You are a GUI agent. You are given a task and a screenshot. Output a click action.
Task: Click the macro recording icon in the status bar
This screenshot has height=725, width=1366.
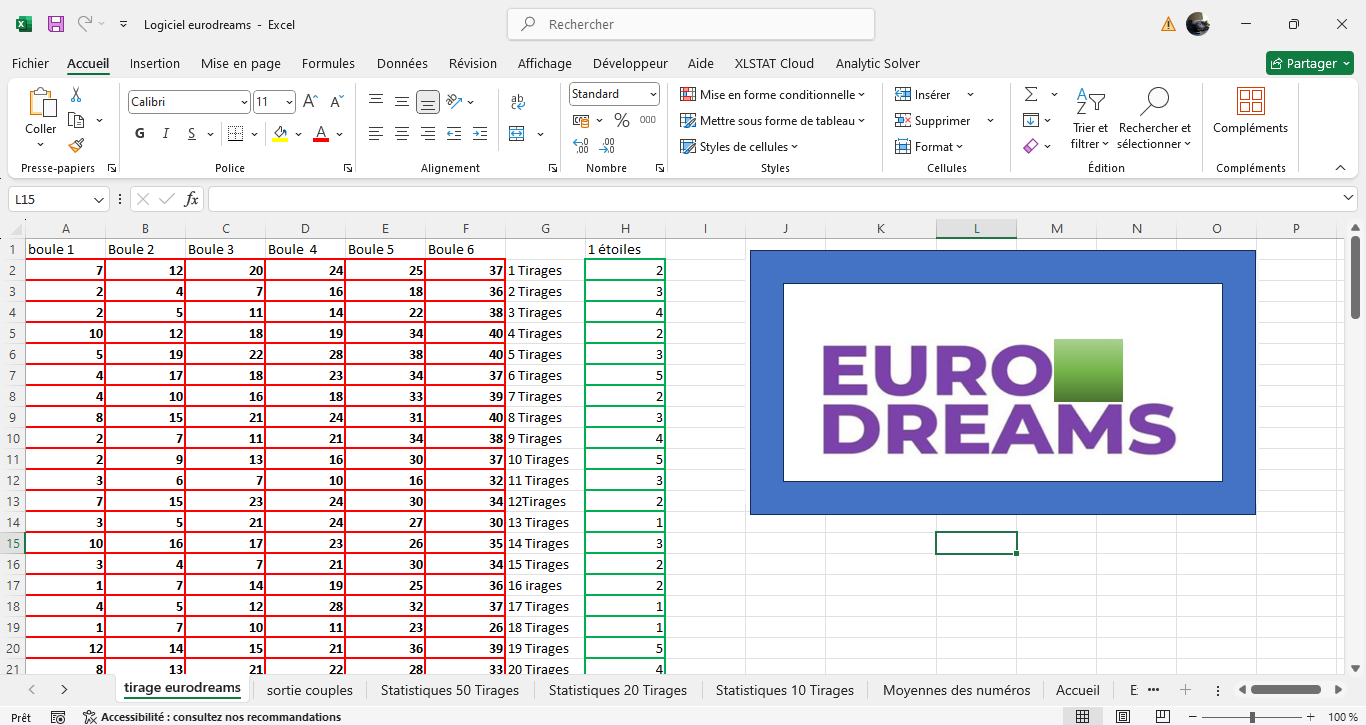pos(58,717)
